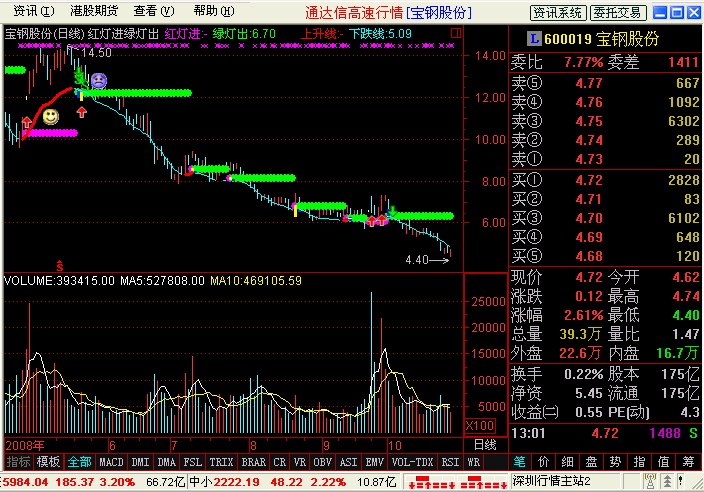The height and width of the screenshot is (492, 704).
Task: Click the 委托交易 button
Action: [x=618, y=13]
